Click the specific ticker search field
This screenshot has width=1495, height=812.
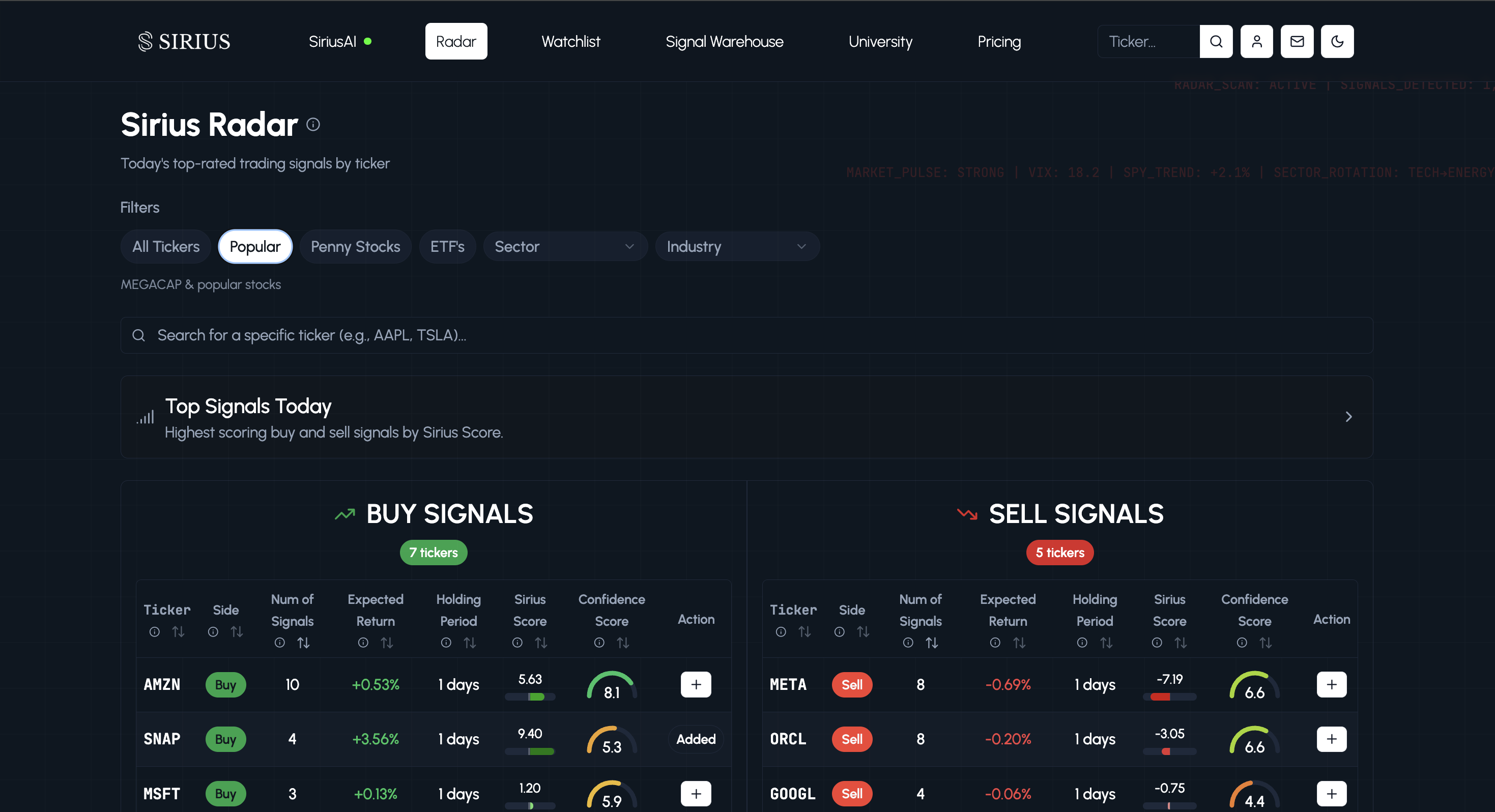746,335
